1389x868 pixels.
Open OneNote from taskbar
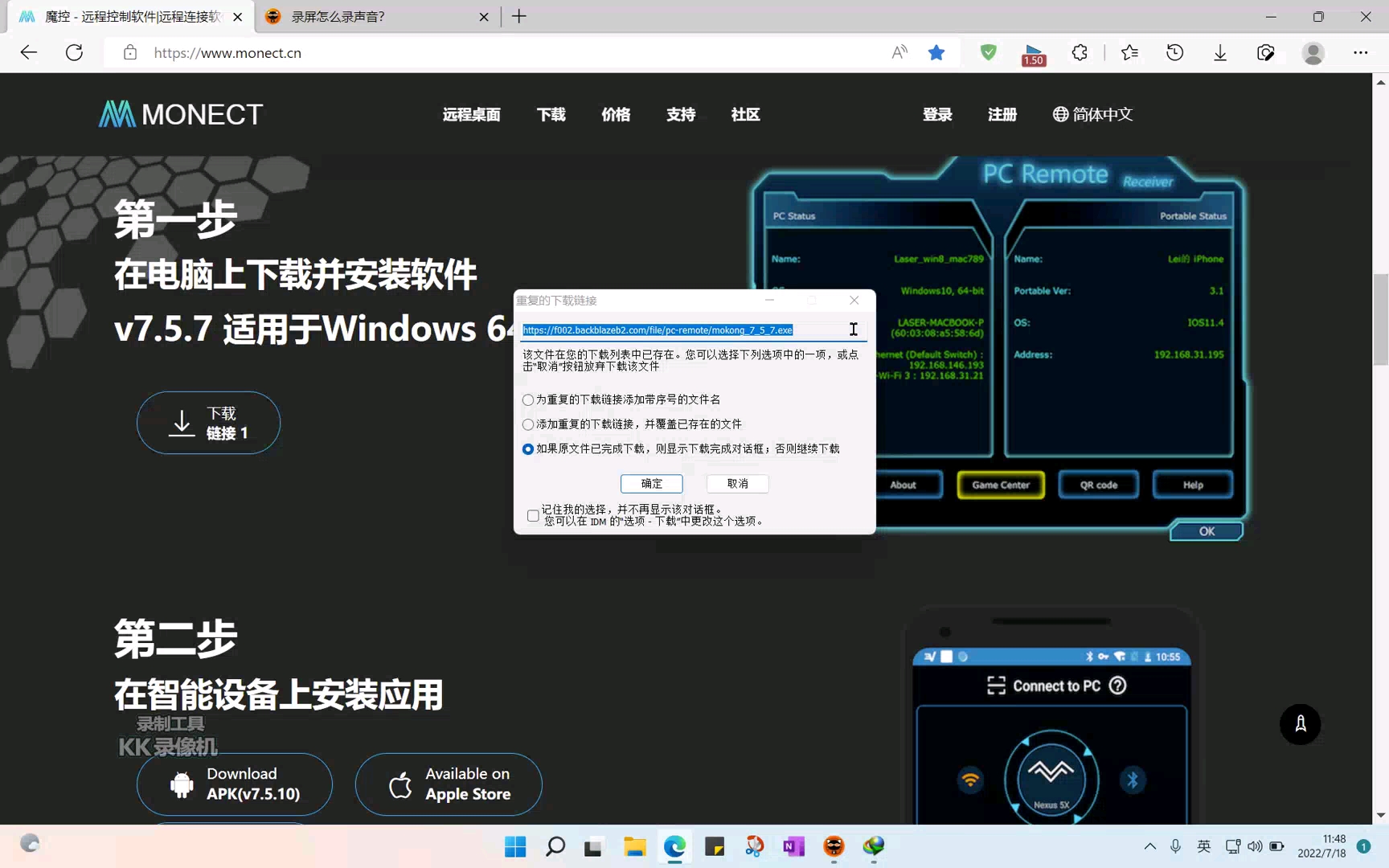pos(794,846)
